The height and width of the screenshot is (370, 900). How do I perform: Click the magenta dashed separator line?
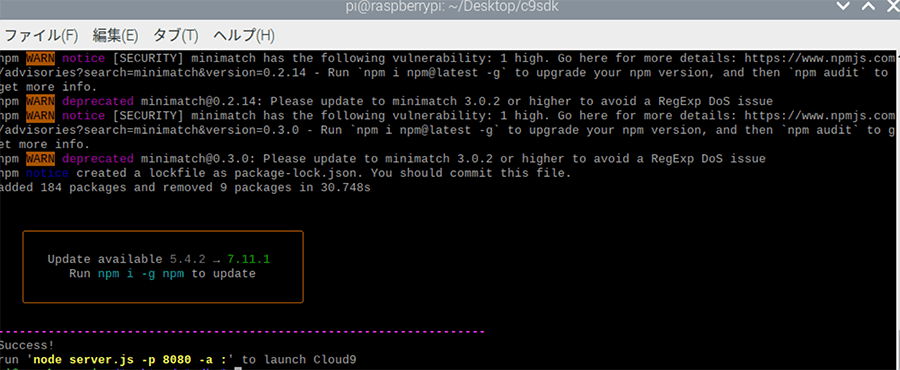(x=242, y=332)
